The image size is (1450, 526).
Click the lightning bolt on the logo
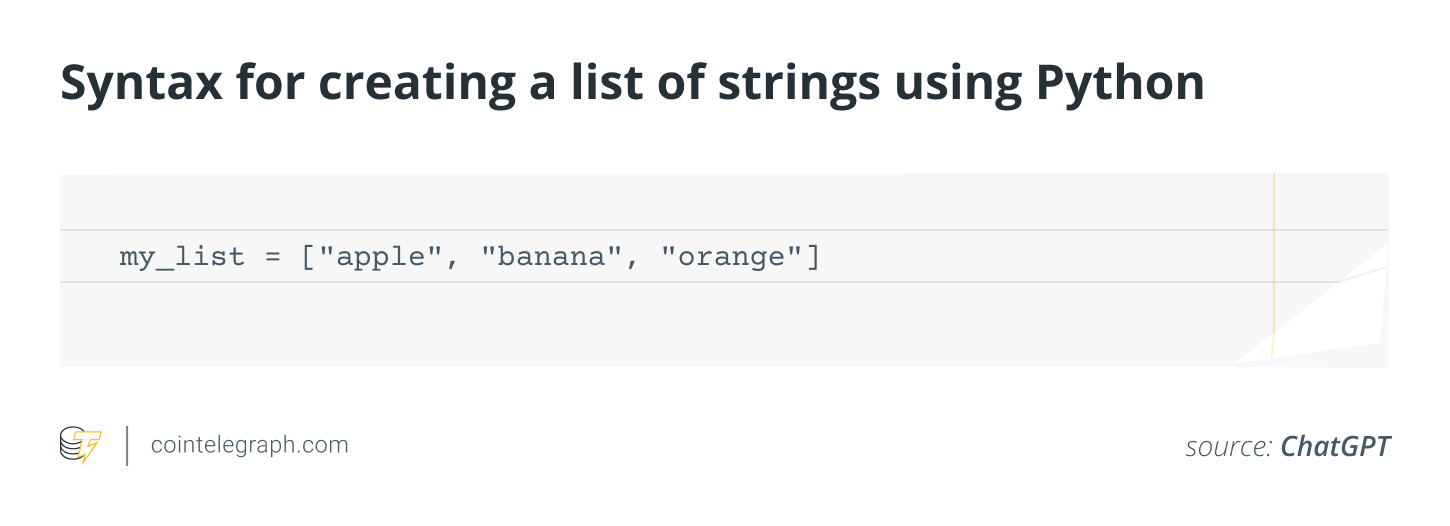click(90, 448)
